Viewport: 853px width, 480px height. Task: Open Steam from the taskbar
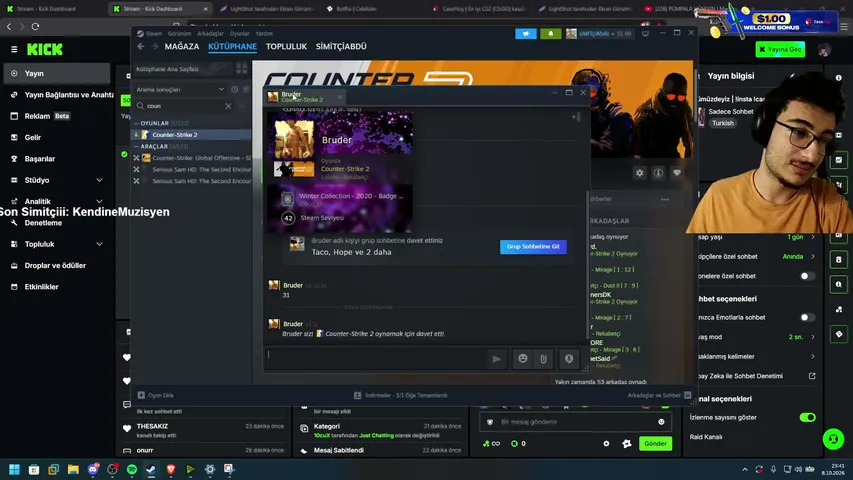[151, 469]
